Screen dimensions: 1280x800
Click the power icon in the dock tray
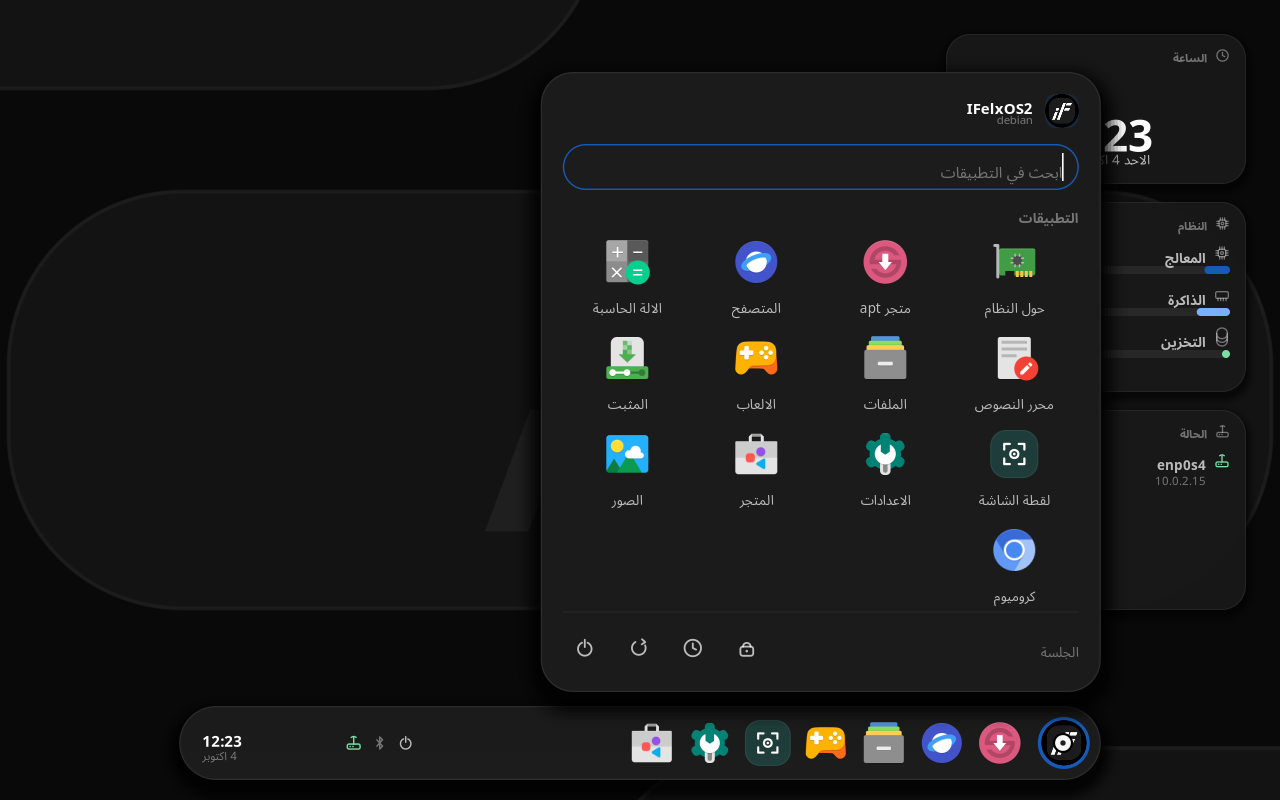click(406, 743)
